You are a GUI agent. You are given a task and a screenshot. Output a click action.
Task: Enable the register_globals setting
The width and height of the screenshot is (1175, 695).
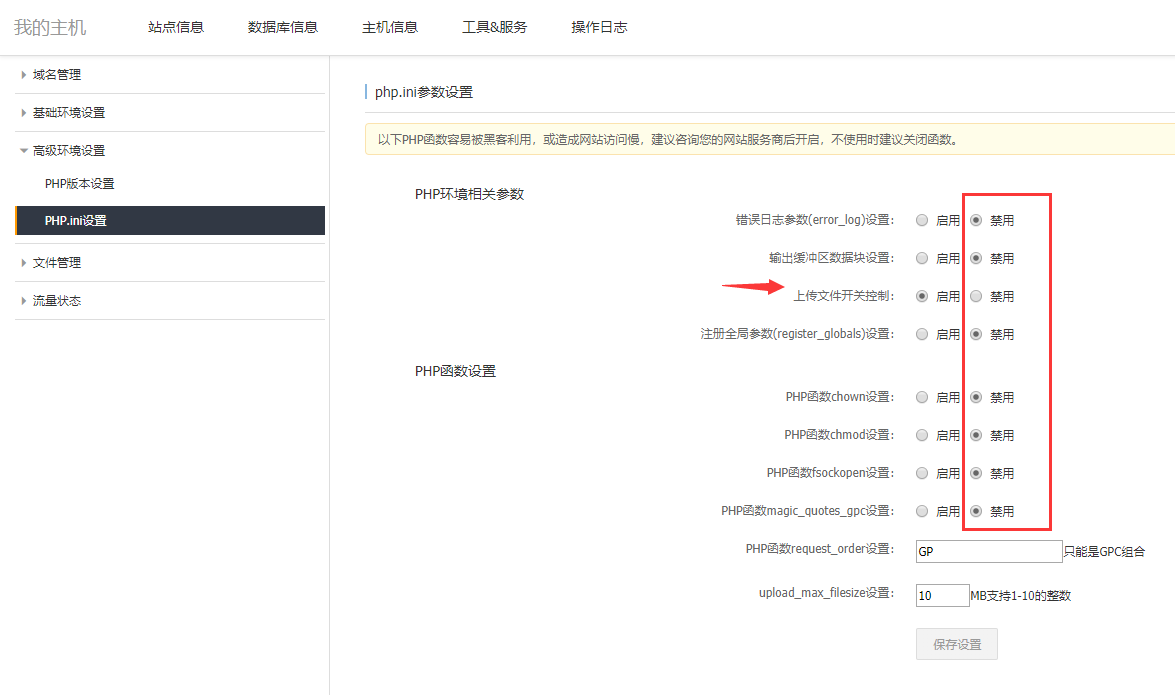(x=921, y=334)
